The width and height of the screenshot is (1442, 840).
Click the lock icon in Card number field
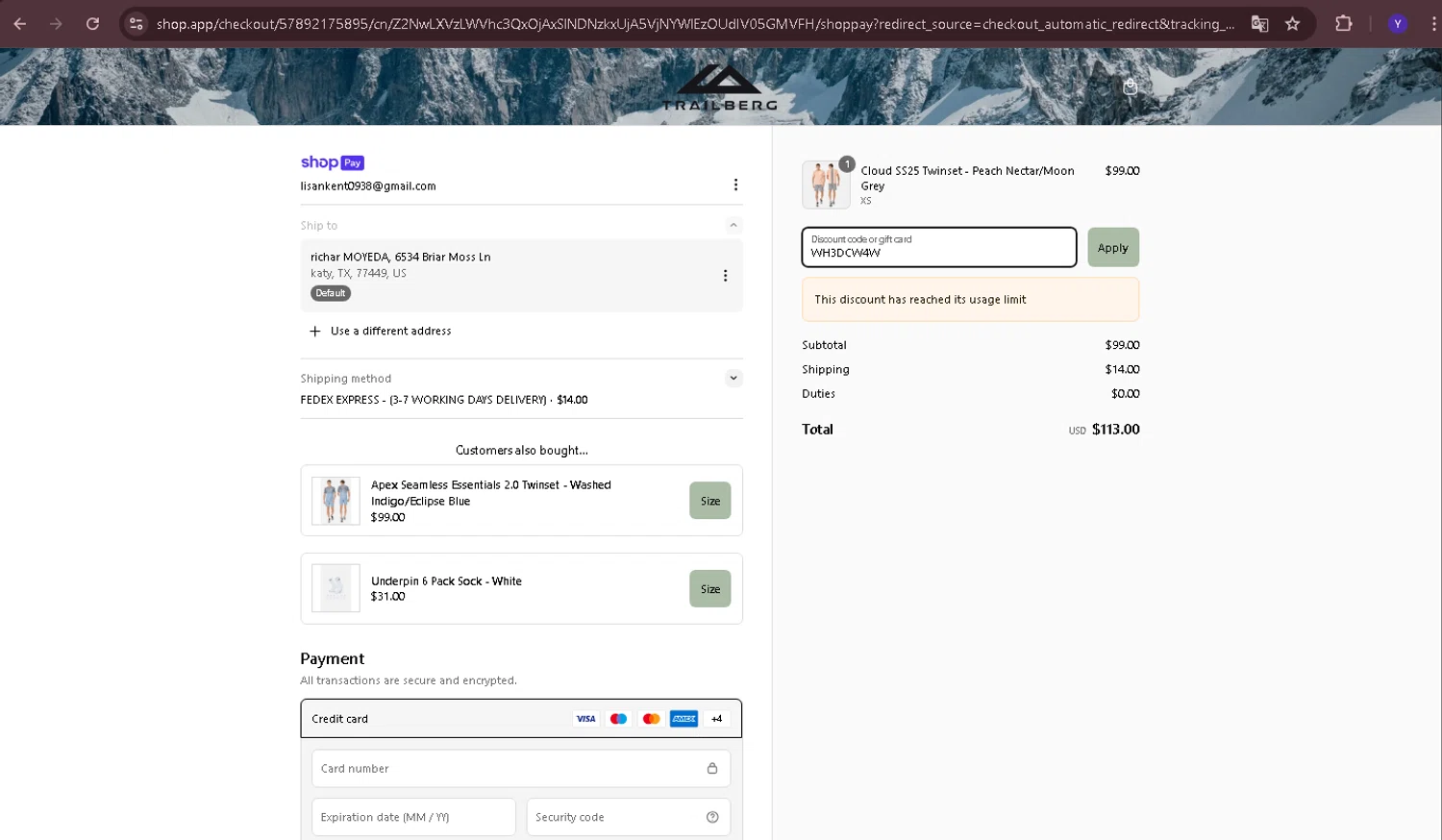click(x=712, y=768)
